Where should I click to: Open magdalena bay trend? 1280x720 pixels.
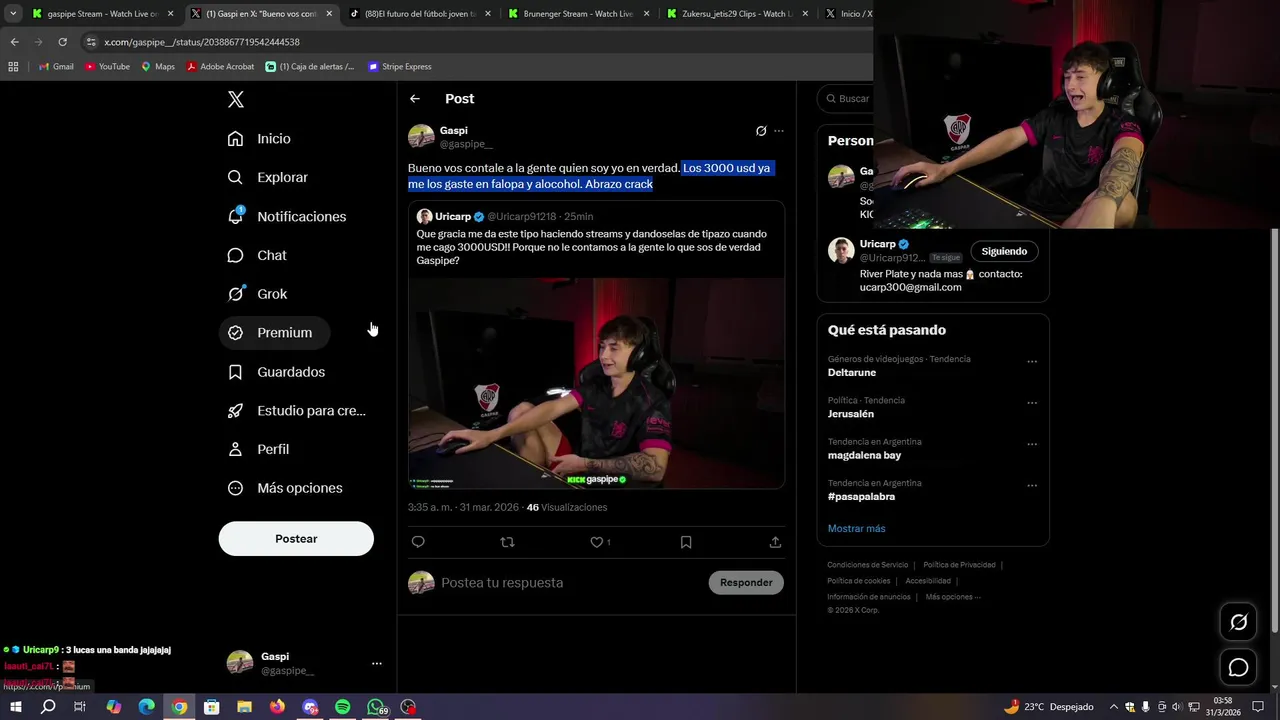[x=865, y=455]
